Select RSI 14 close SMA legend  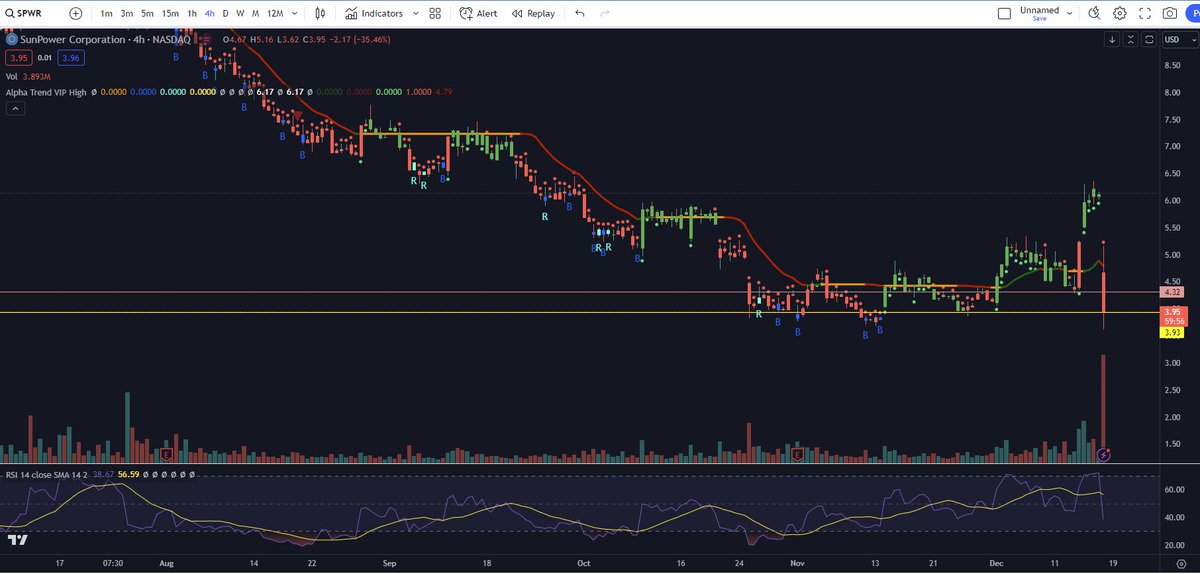[x=47, y=475]
